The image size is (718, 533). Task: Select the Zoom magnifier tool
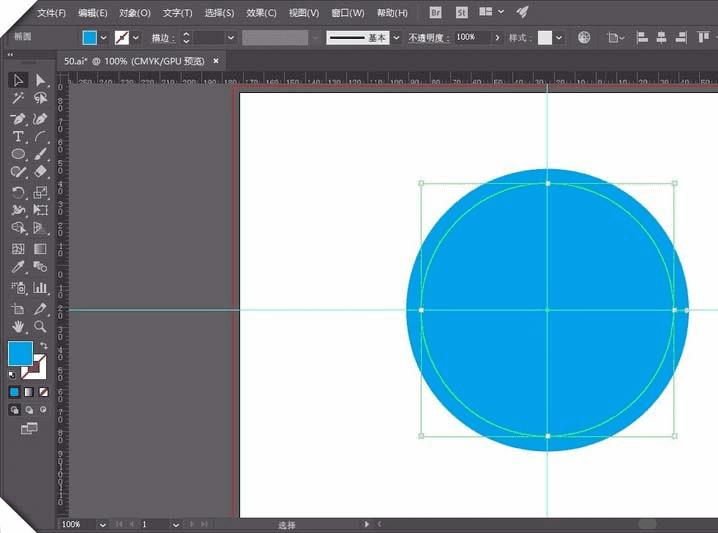(40, 327)
